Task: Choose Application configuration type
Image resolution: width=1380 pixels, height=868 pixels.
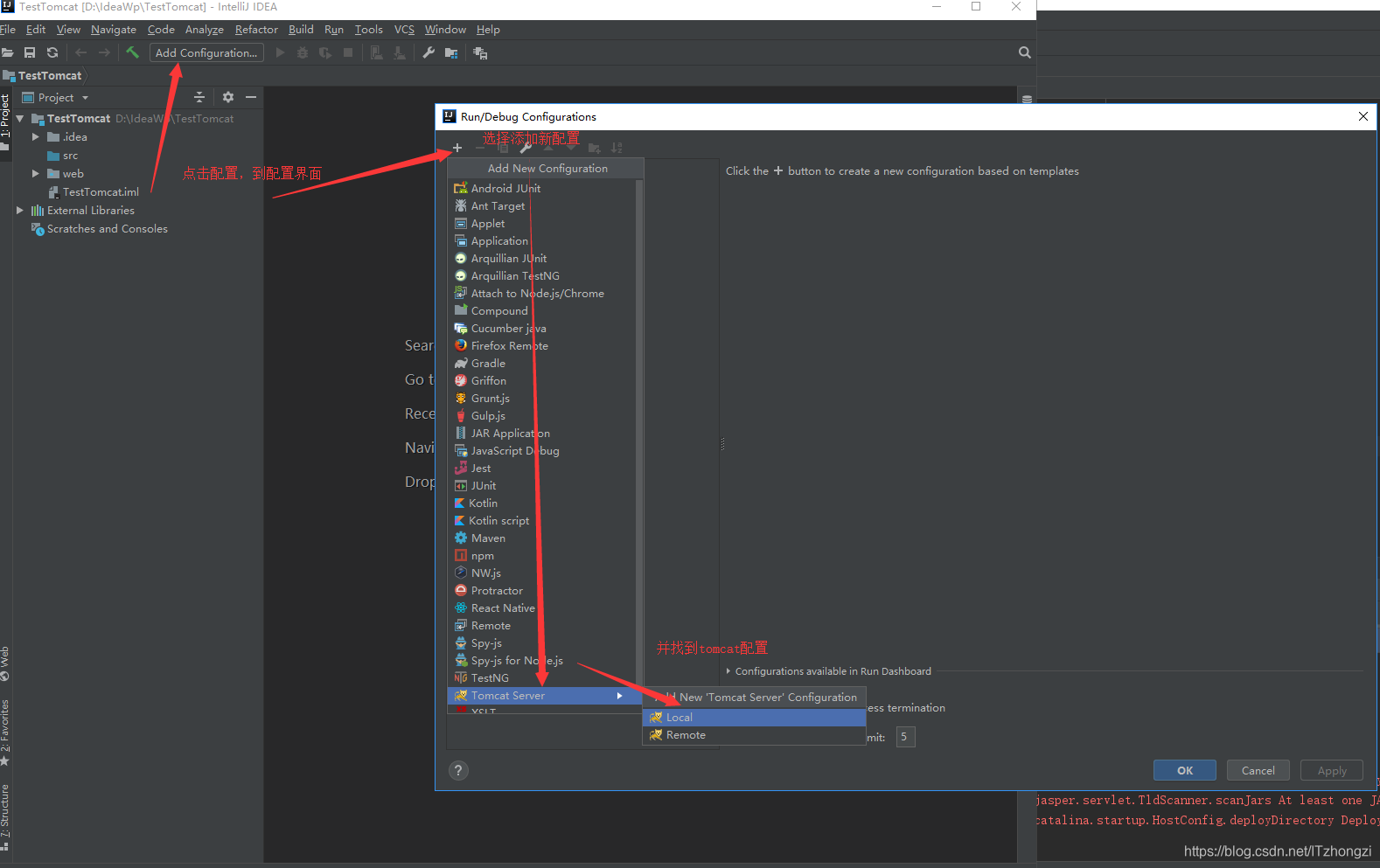Action: (x=542, y=240)
